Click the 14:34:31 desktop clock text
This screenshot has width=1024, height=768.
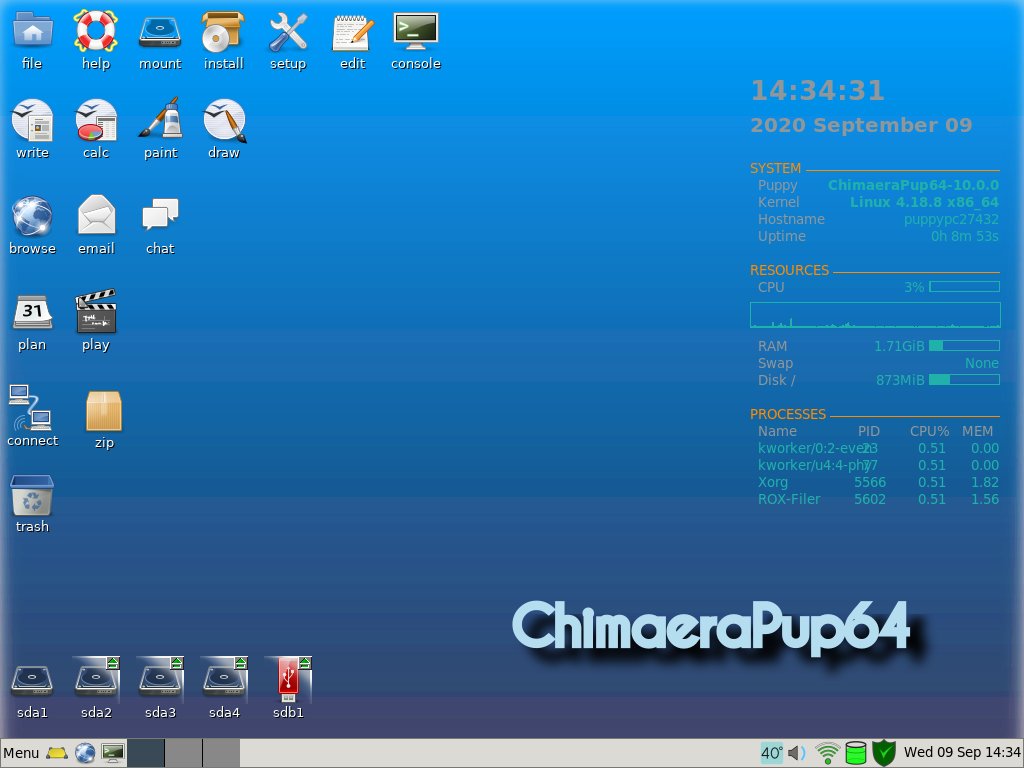[818, 90]
